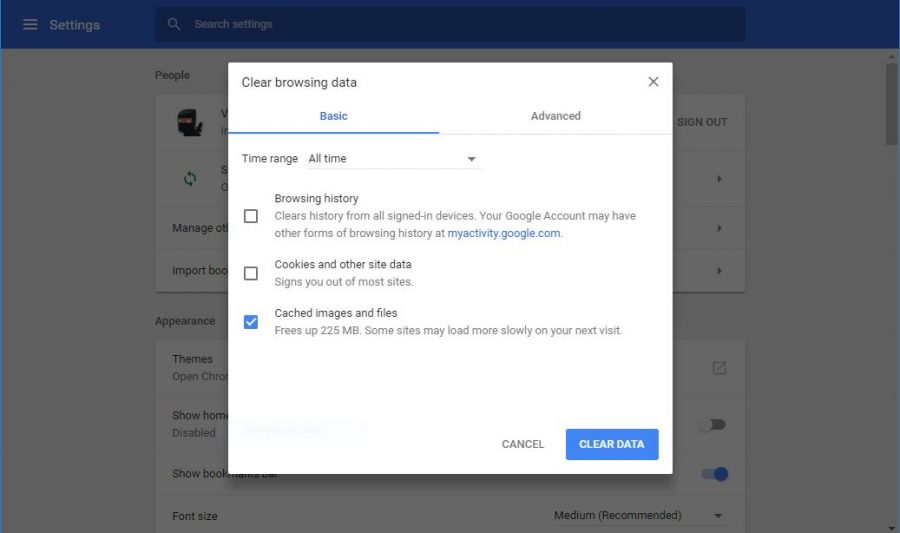Viewport: 900px width, 533px height.
Task: Open the myactivity.google.com link
Action: coord(503,233)
